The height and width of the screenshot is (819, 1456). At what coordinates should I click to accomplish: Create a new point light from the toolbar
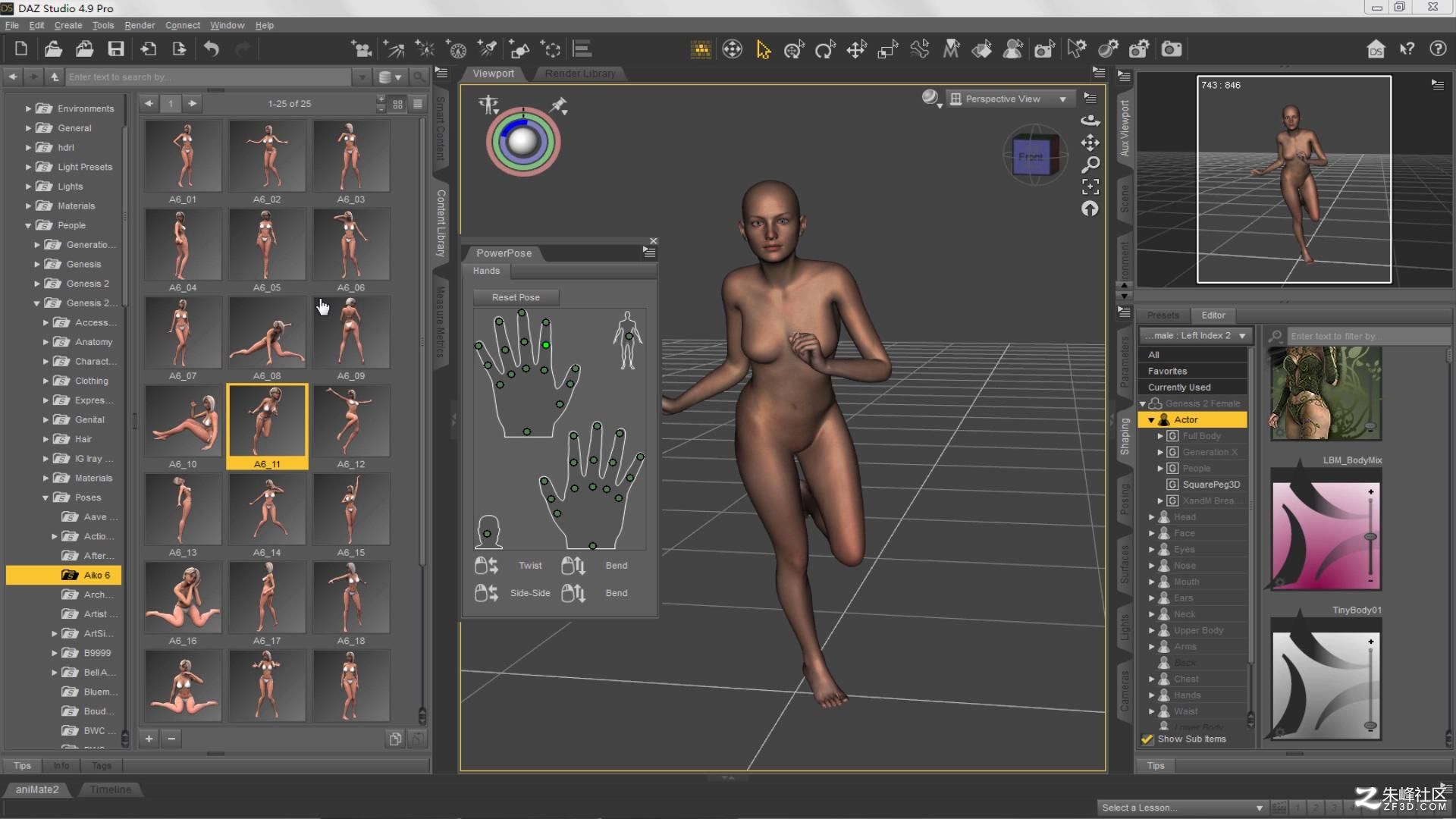pos(425,49)
